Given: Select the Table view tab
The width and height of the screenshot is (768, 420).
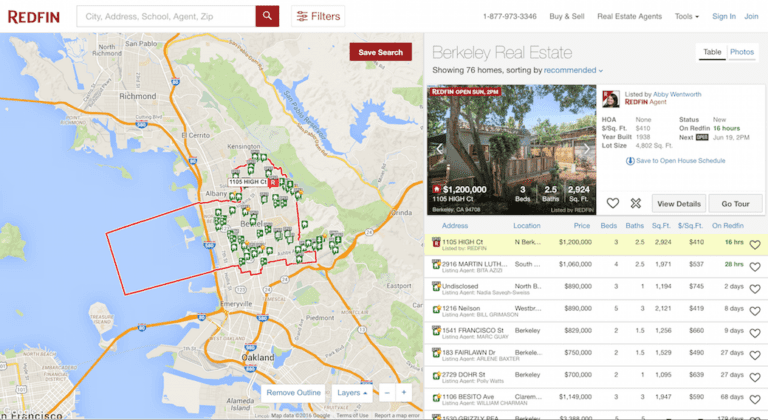Looking at the screenshot, I should (x=712, y=52).
